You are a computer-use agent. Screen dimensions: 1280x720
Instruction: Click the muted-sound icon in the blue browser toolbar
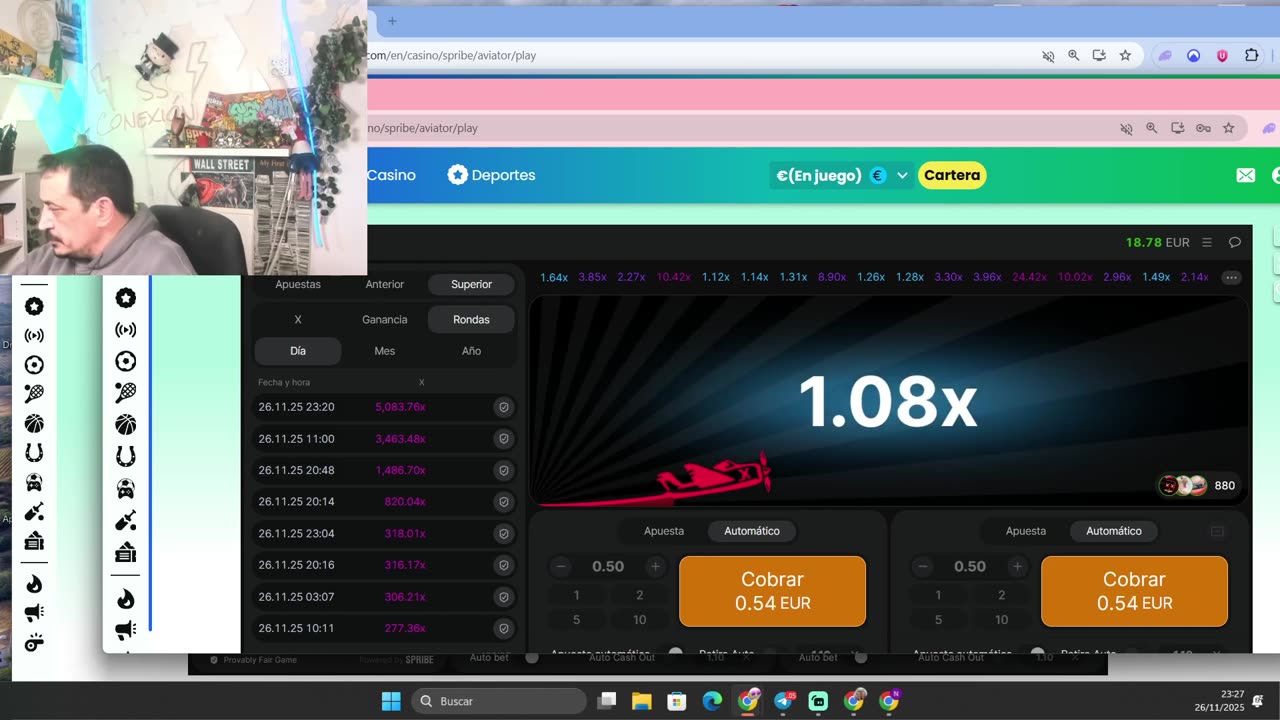tap(1048, 56)
